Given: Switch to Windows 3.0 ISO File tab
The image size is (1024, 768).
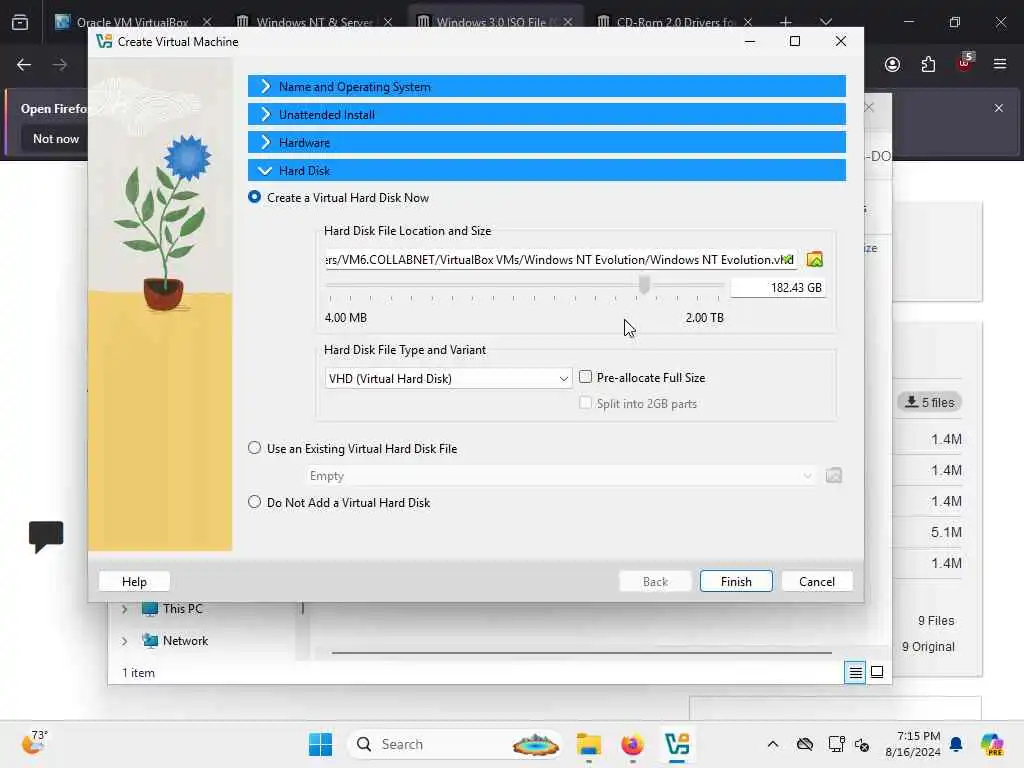Looking at the screenshot, I should (495, 22).
